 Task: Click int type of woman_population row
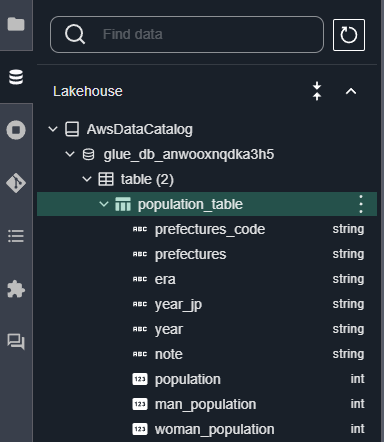[357, 429]
